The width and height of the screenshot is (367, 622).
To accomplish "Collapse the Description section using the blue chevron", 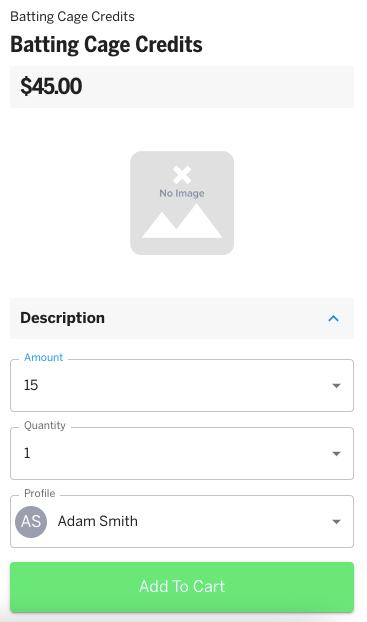I will tap(333, 318).
